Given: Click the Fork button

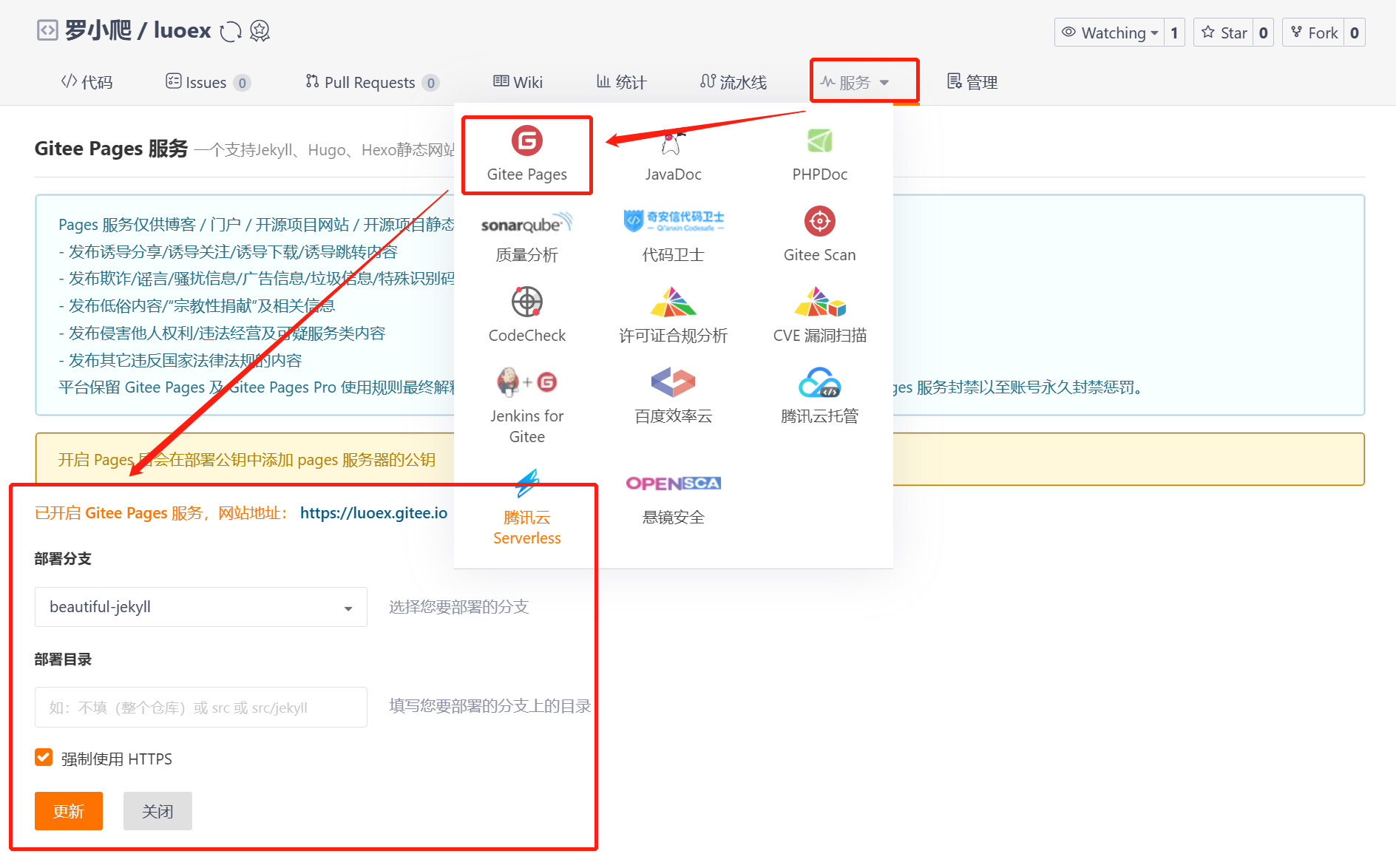Looking at the screenshot, I should (x=1314, y=33).
